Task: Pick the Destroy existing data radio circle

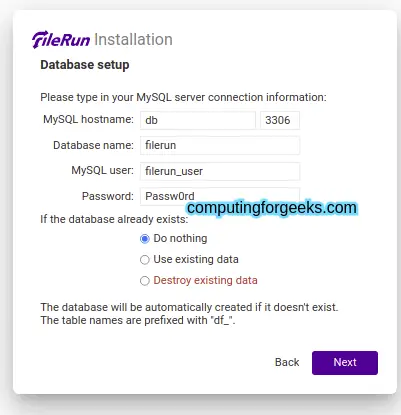Action: (145, 281)
